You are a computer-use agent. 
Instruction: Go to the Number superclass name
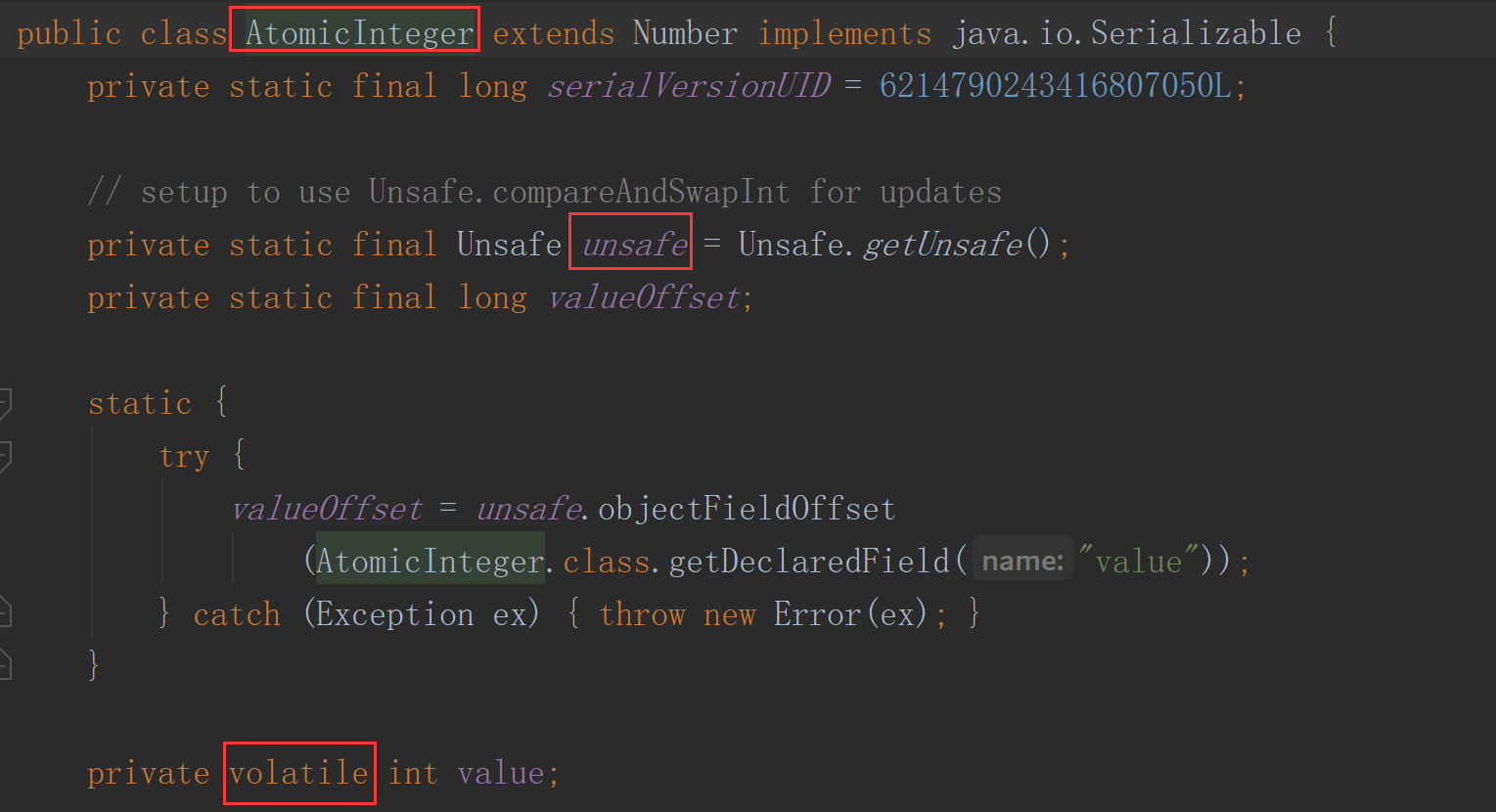[x=685, y=33]
